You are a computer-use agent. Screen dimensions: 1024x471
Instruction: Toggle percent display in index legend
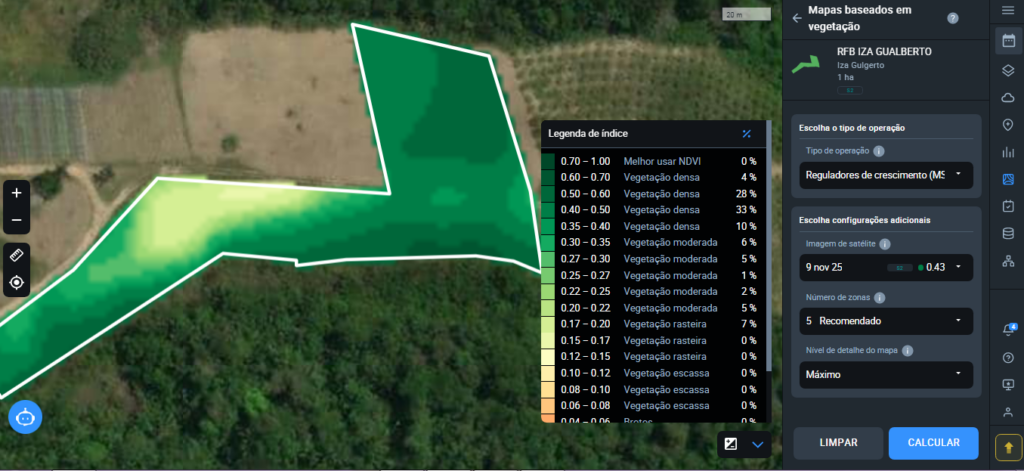click(746, 133)
